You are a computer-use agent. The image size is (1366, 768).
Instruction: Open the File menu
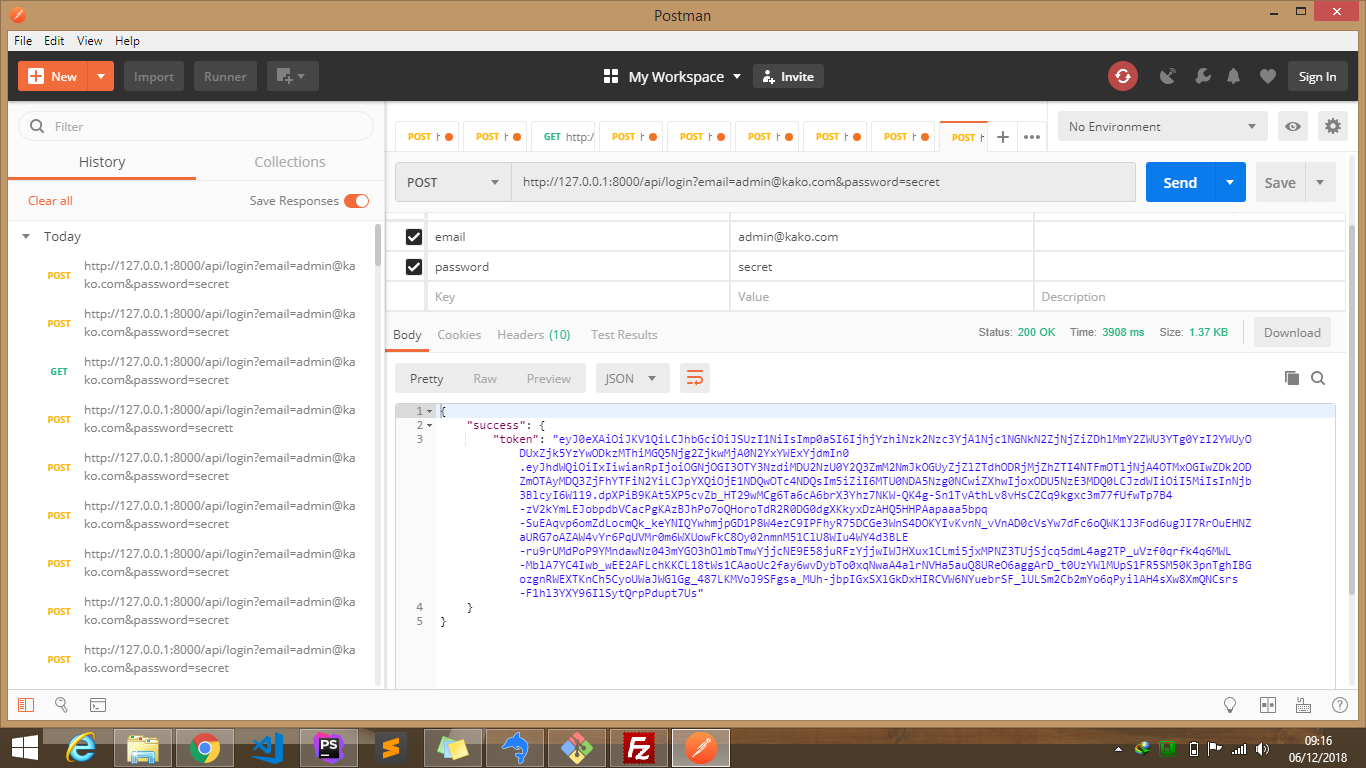23,41
